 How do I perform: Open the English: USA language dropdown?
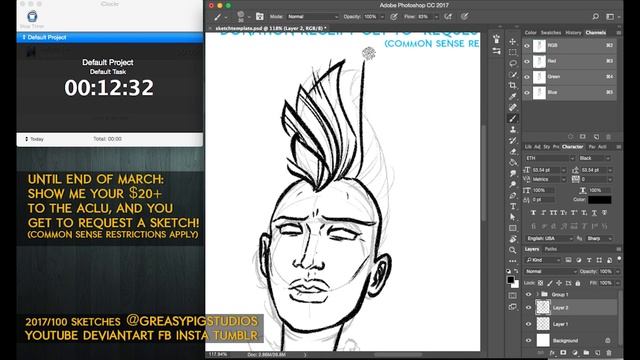click(x=549, y=238)
